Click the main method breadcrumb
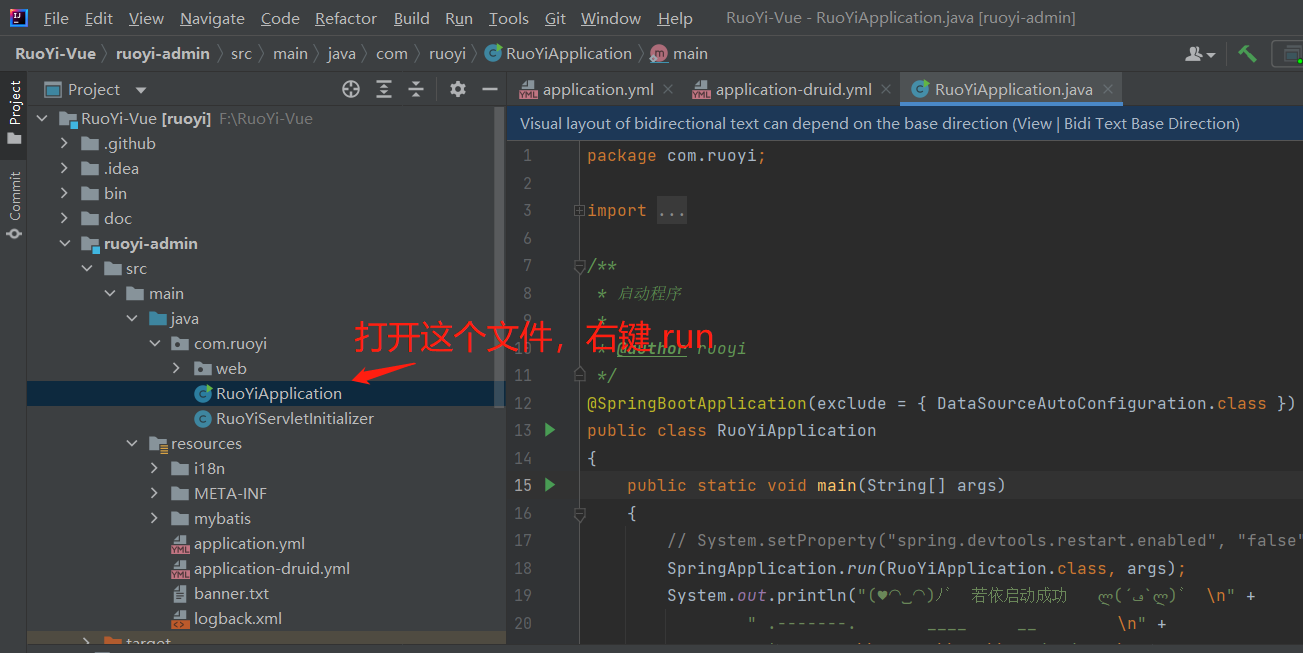The image size is (1303, 653). point(679,53)
